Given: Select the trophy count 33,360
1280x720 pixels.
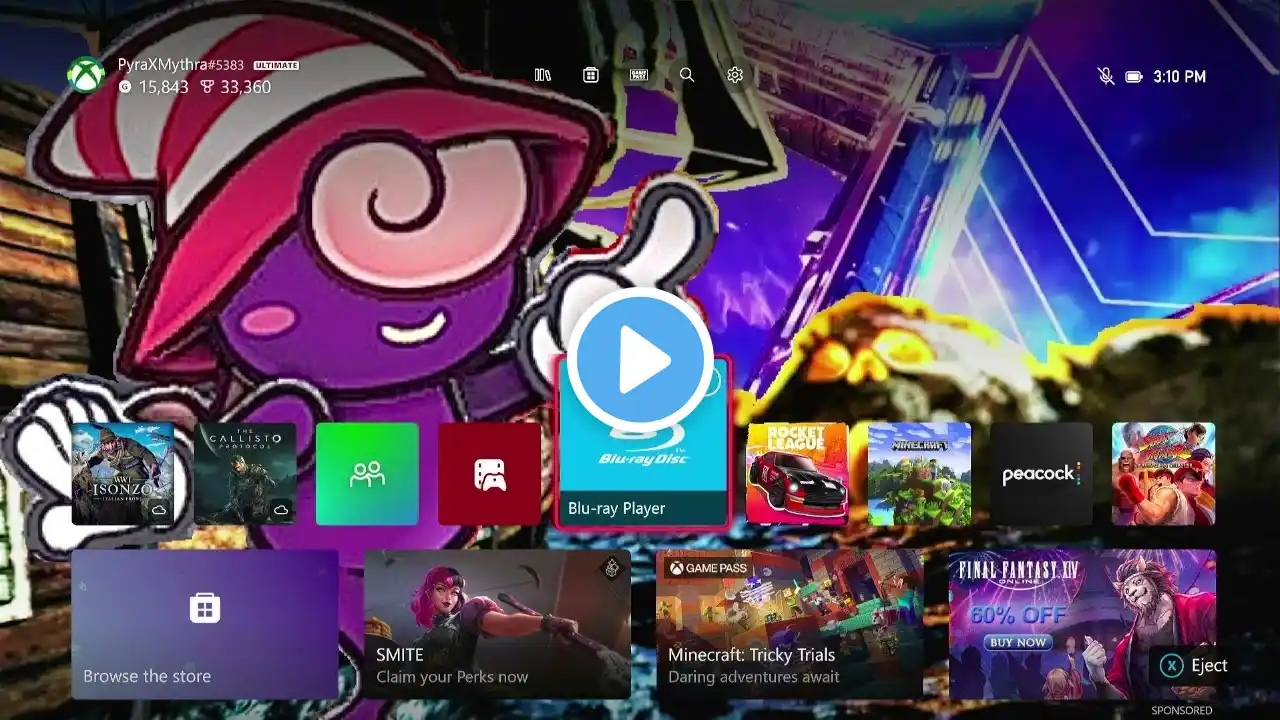Looking at the screenshot, I should 246,87.
